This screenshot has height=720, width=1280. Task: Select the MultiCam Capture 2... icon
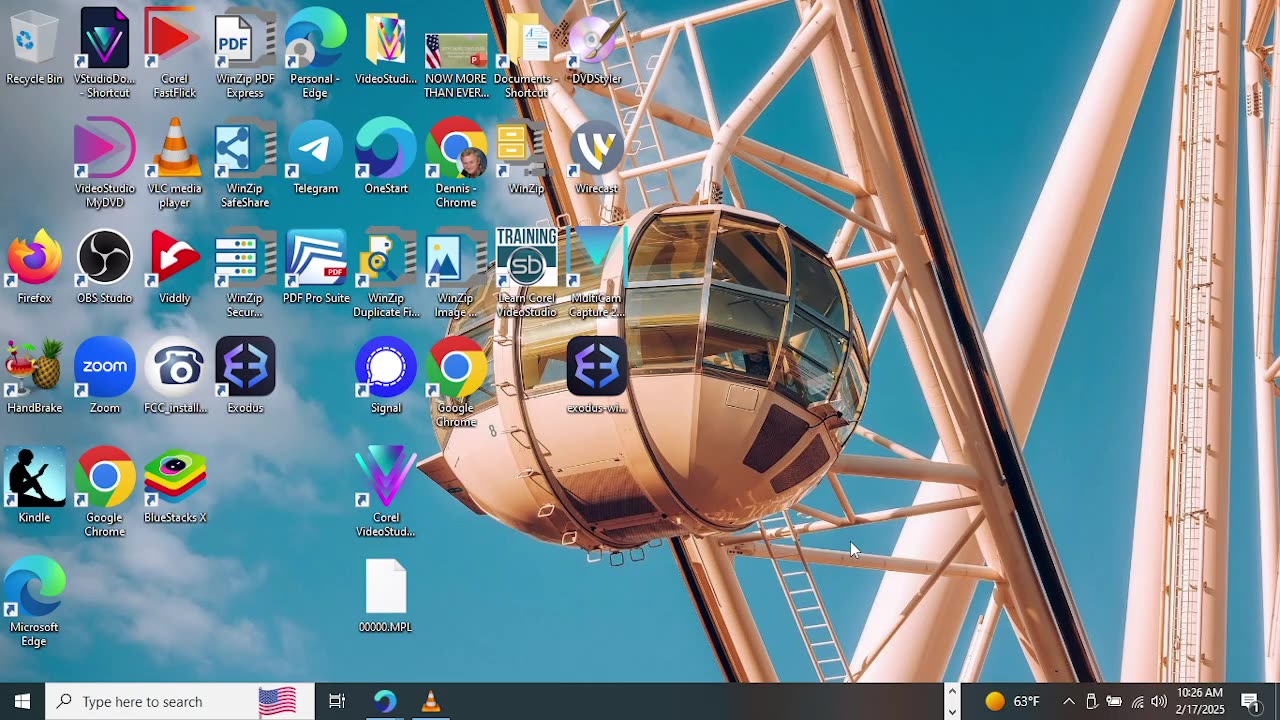597,273
